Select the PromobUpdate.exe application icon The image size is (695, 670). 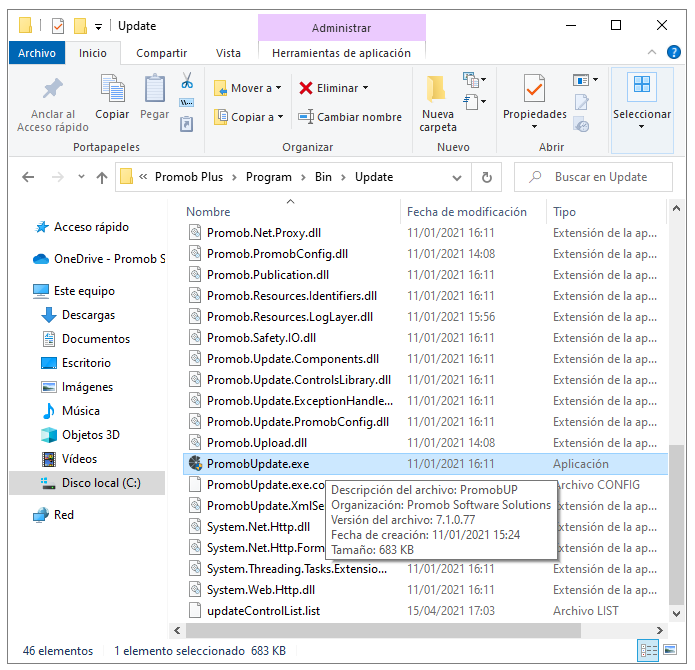[195, 464]
